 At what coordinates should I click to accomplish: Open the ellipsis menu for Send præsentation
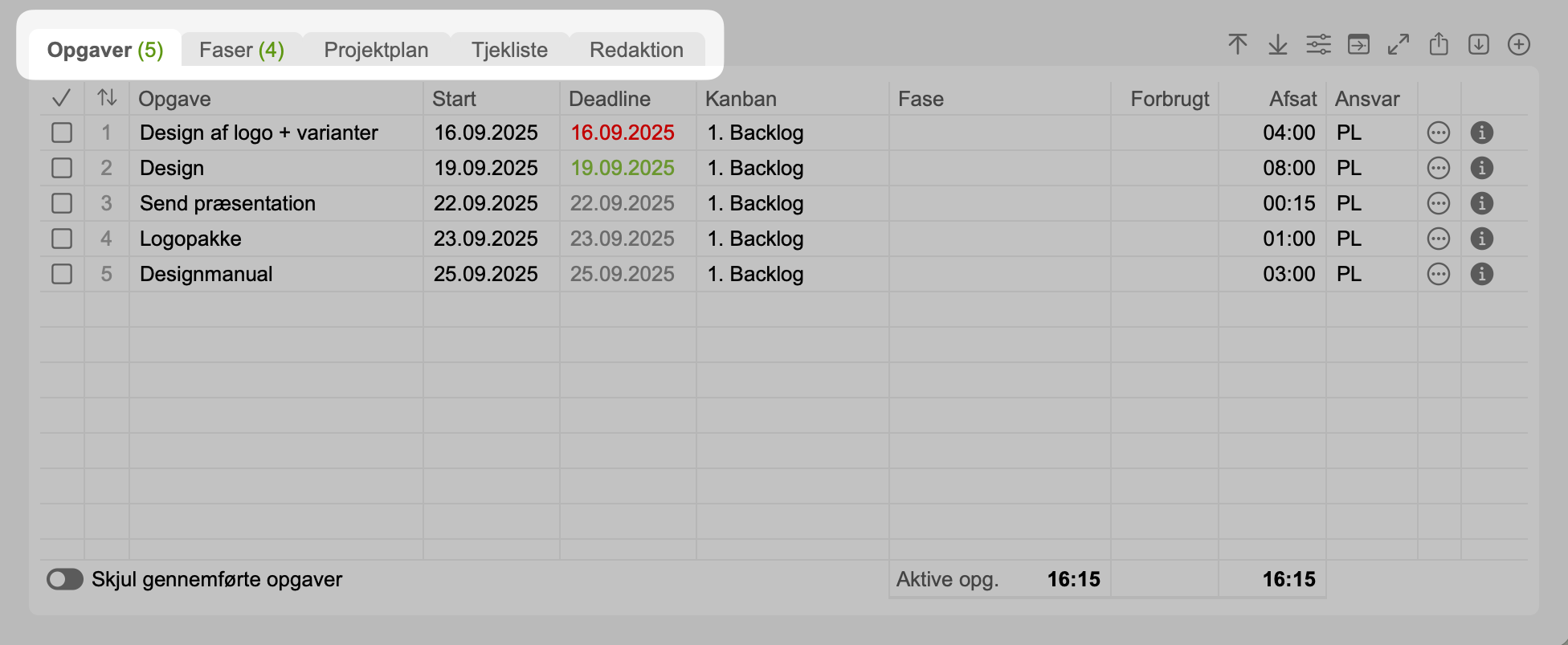pos(1439,203)
